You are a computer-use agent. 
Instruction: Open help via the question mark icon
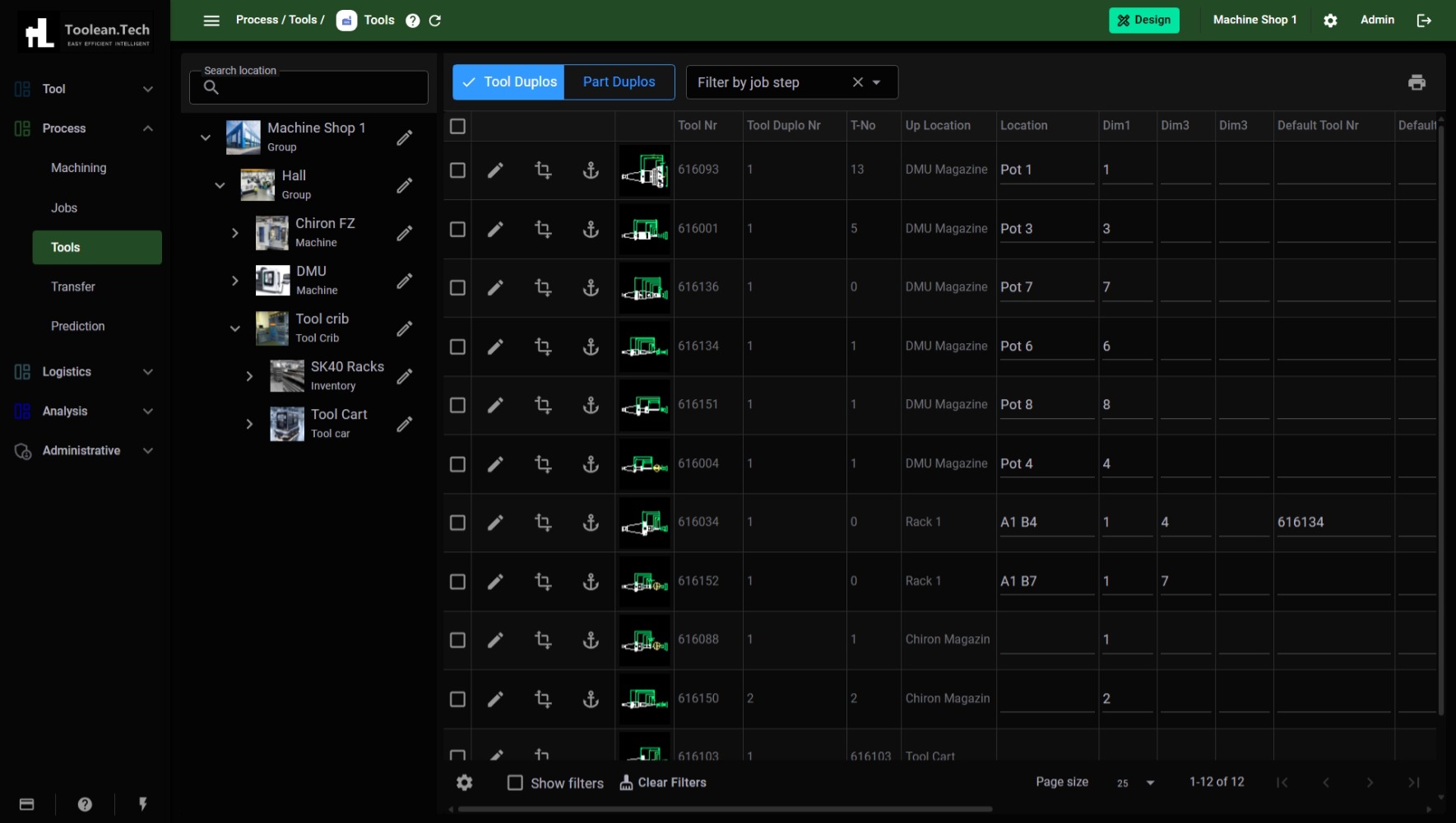point(412,20)
